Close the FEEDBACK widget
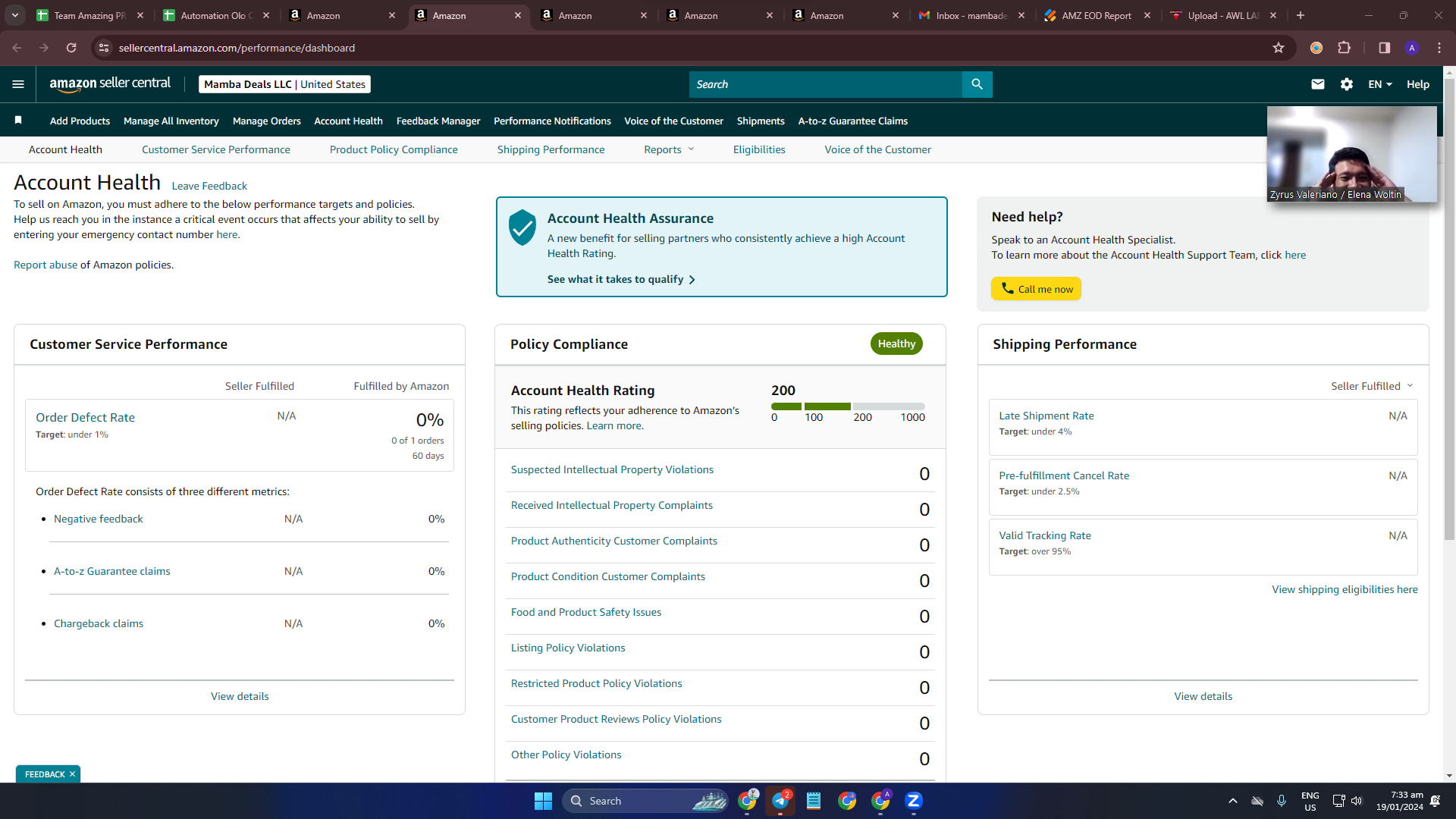This screenshot has width=1456, height=819. (73, 774)
